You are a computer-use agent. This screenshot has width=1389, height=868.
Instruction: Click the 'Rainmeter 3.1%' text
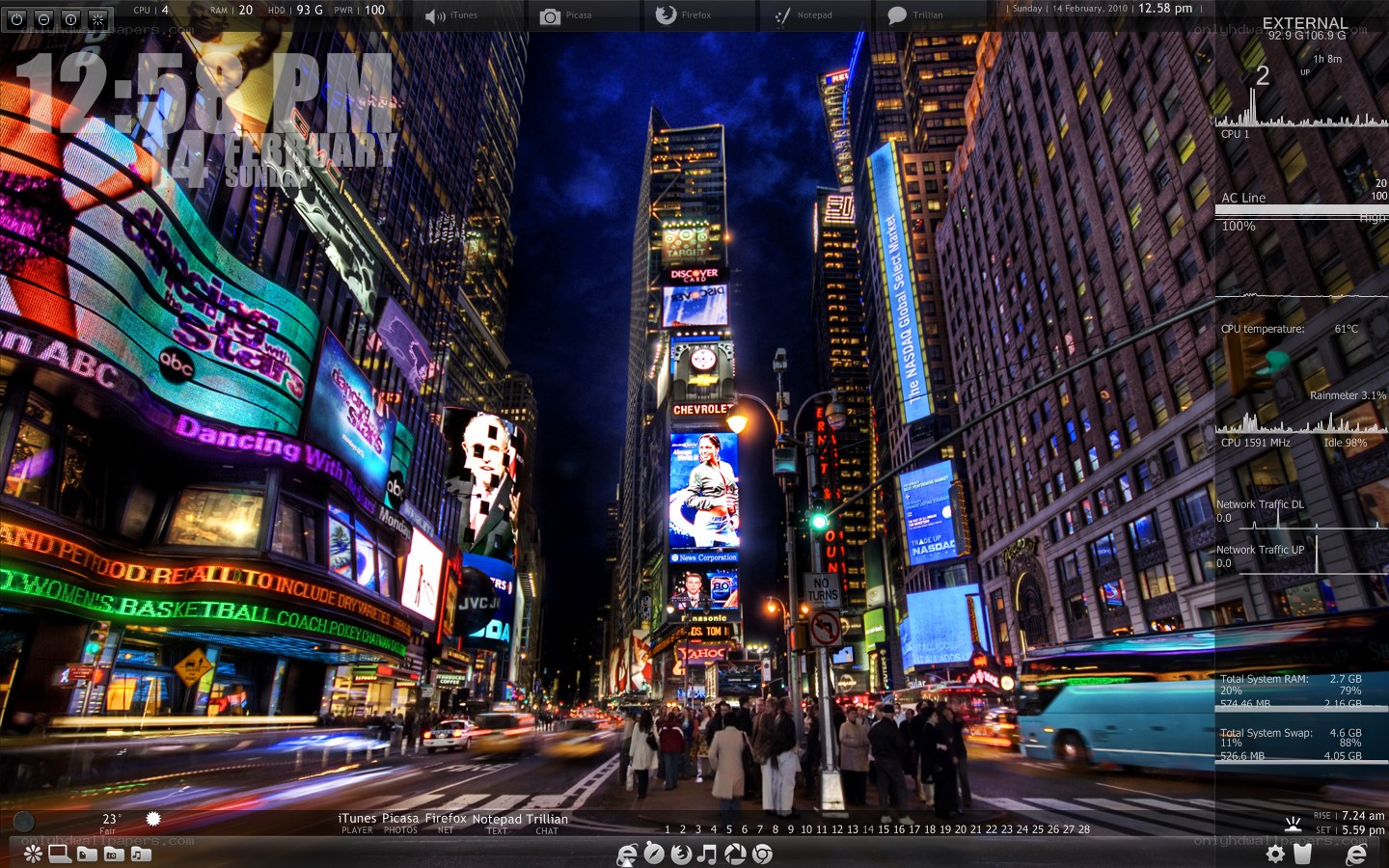(x=1348, y=395)
